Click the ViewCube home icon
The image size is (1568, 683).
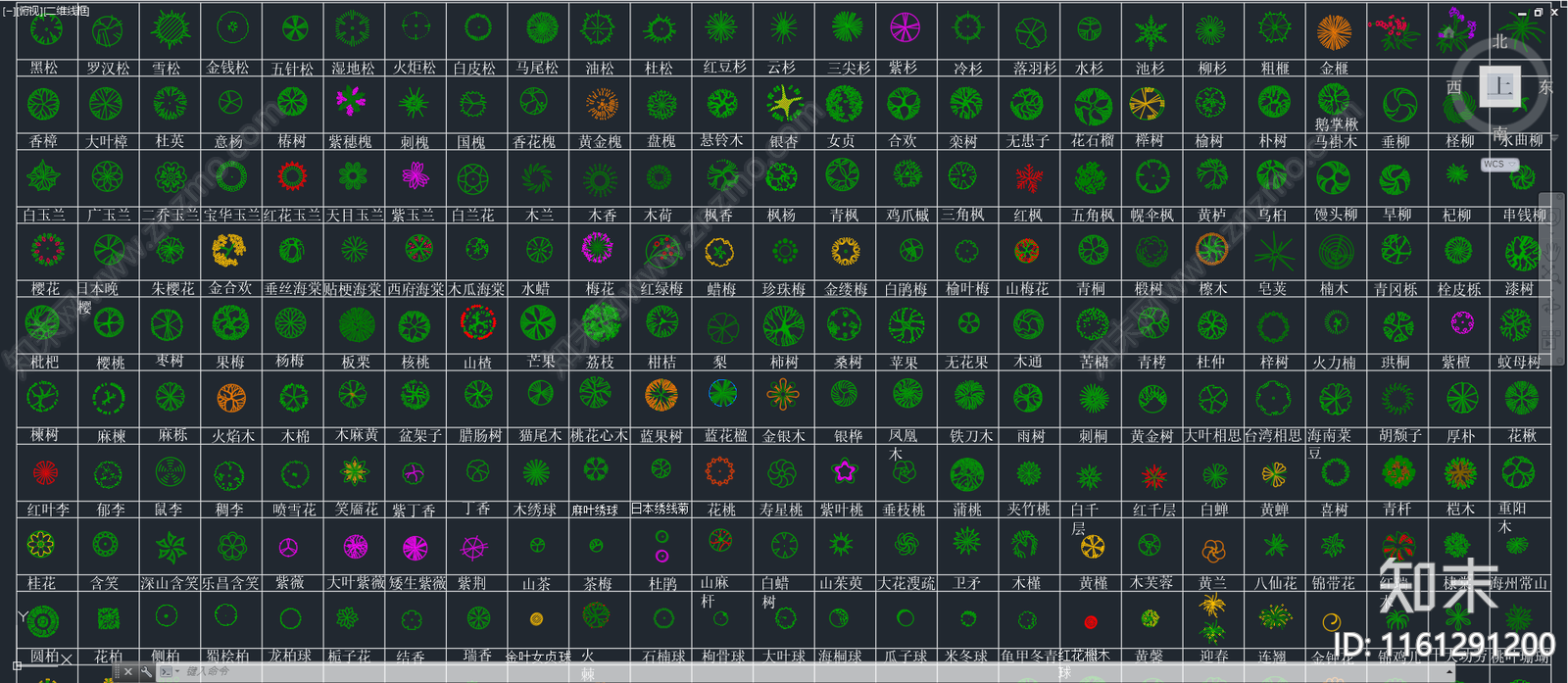(1447, 34)
